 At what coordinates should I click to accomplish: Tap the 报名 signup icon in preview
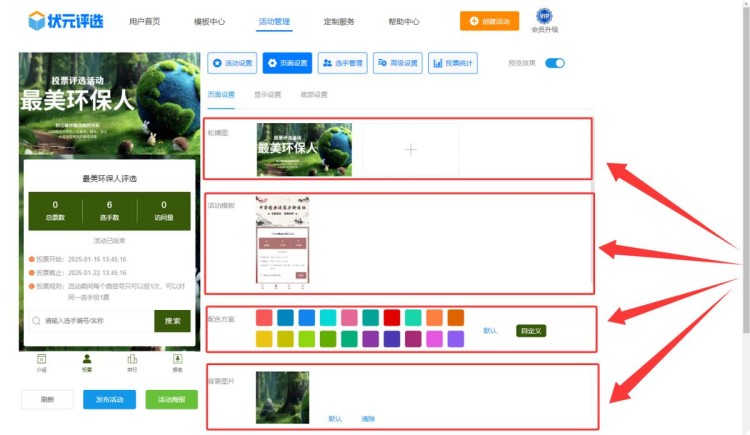coord(177,360)
